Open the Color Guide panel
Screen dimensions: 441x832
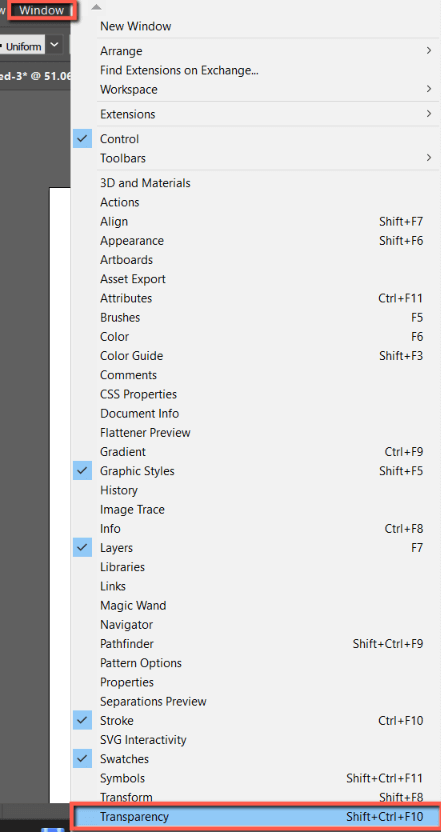click(x=256, y=356)
